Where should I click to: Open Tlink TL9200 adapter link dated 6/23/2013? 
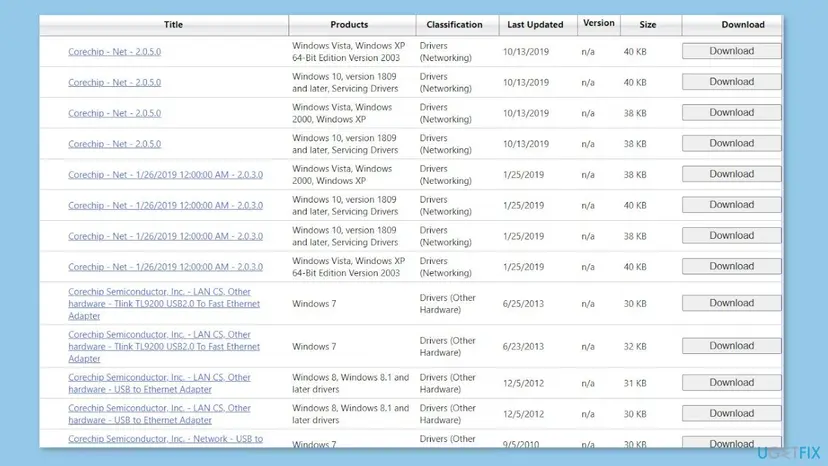tap(164, 346)
